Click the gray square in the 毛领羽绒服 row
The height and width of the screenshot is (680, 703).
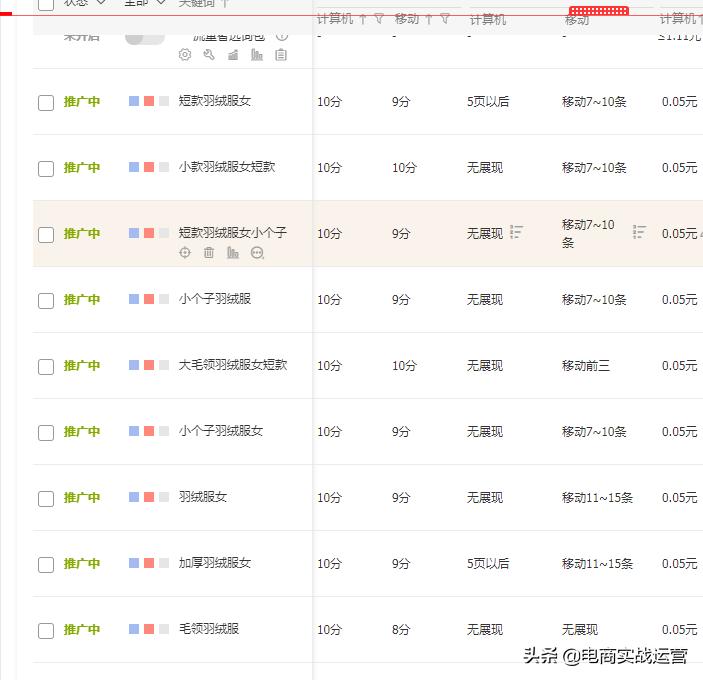[x=164, y=629]
